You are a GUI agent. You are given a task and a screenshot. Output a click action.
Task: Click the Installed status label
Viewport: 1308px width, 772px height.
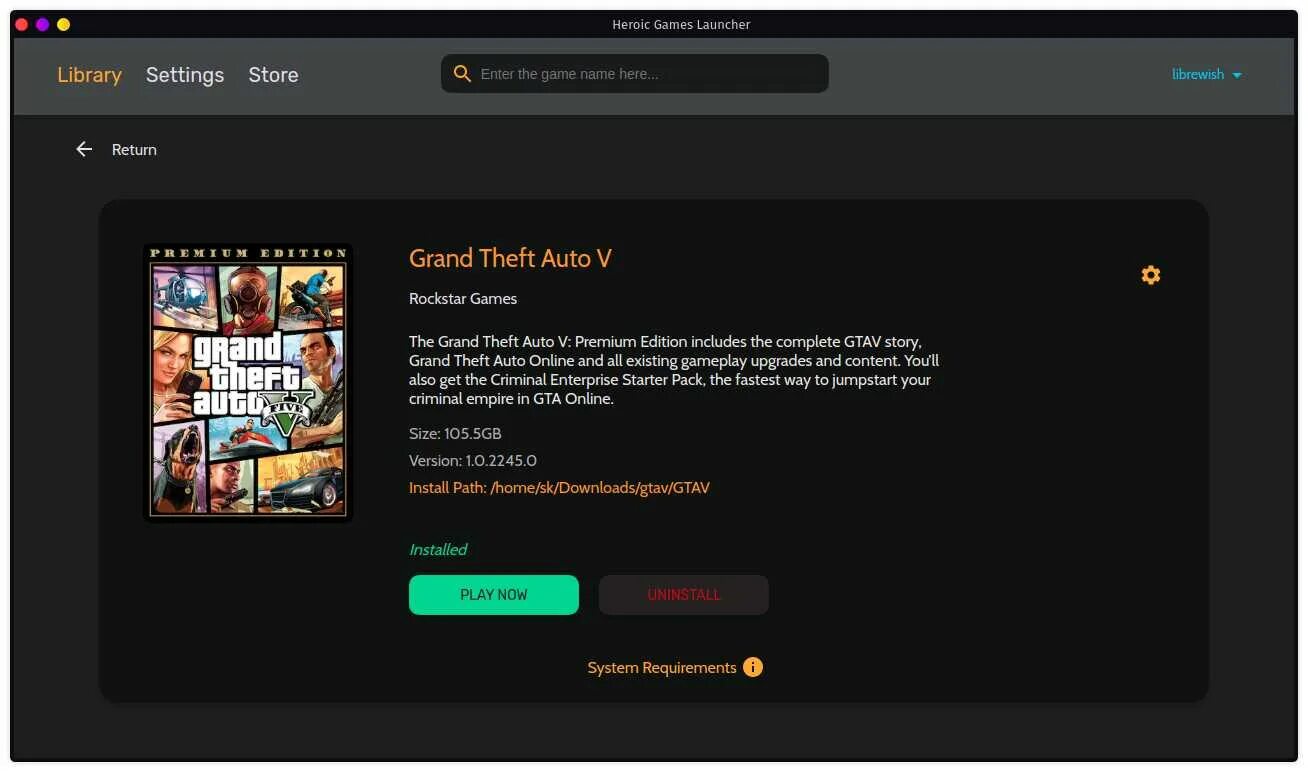pos(438,549)
